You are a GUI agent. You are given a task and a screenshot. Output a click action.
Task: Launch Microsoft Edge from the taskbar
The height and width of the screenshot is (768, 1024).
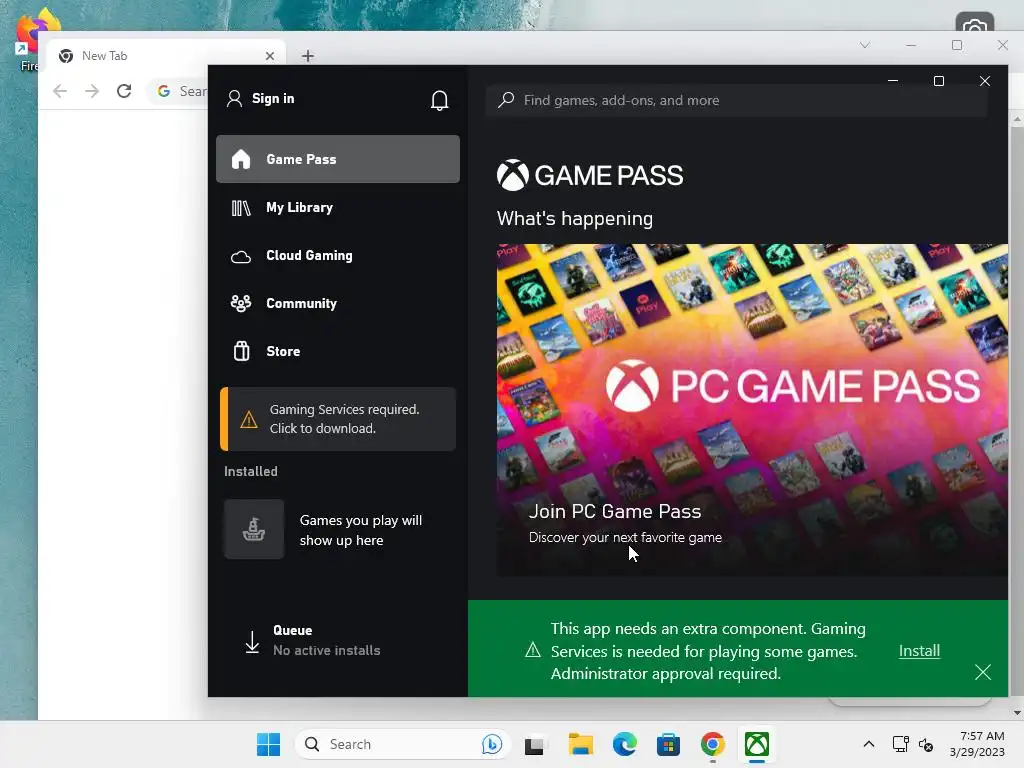(624, 744)
